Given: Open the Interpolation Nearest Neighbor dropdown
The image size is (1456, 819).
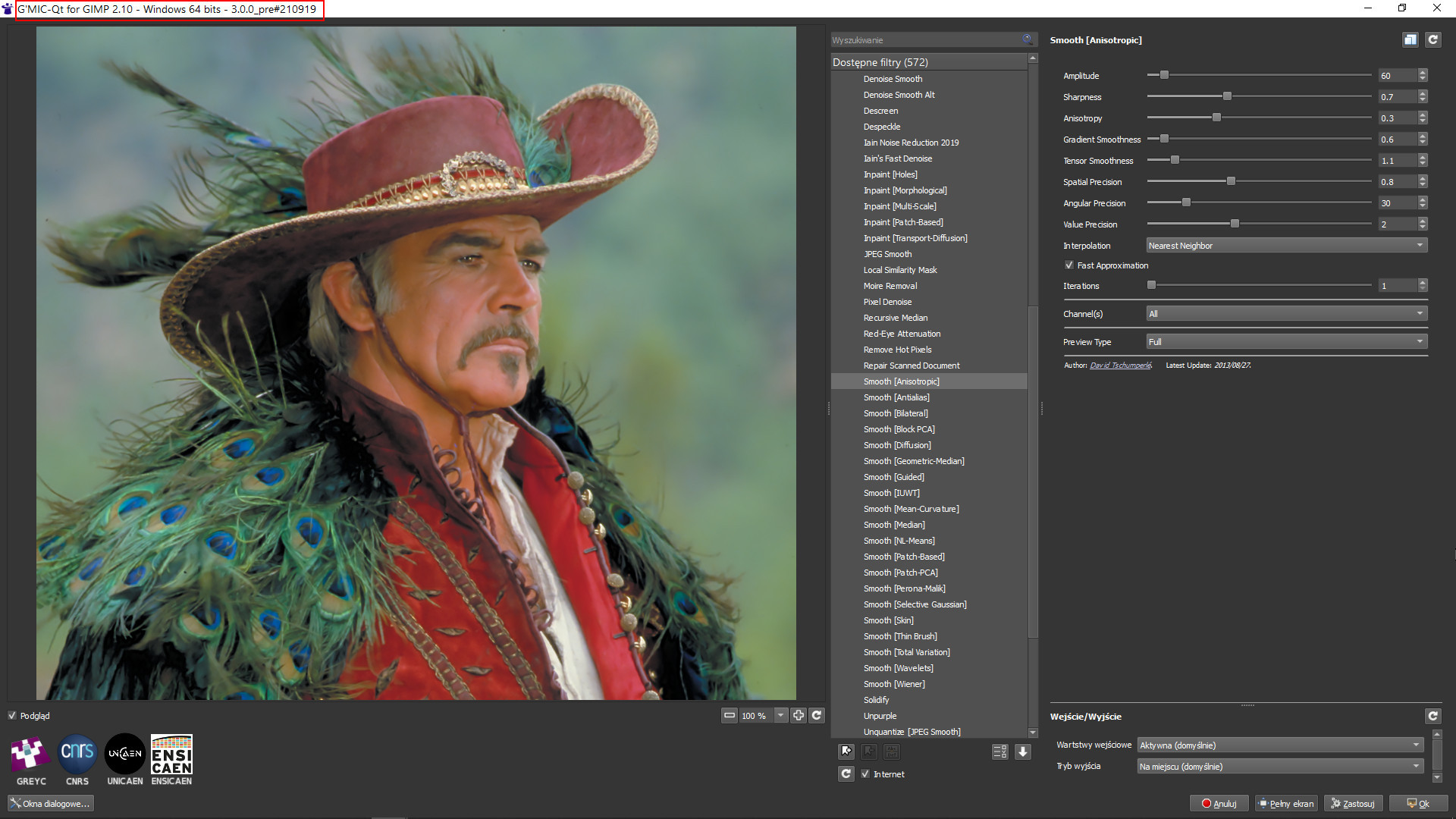Looking at the screenshot, I should pyautogui.click(x=1286, y=246).
